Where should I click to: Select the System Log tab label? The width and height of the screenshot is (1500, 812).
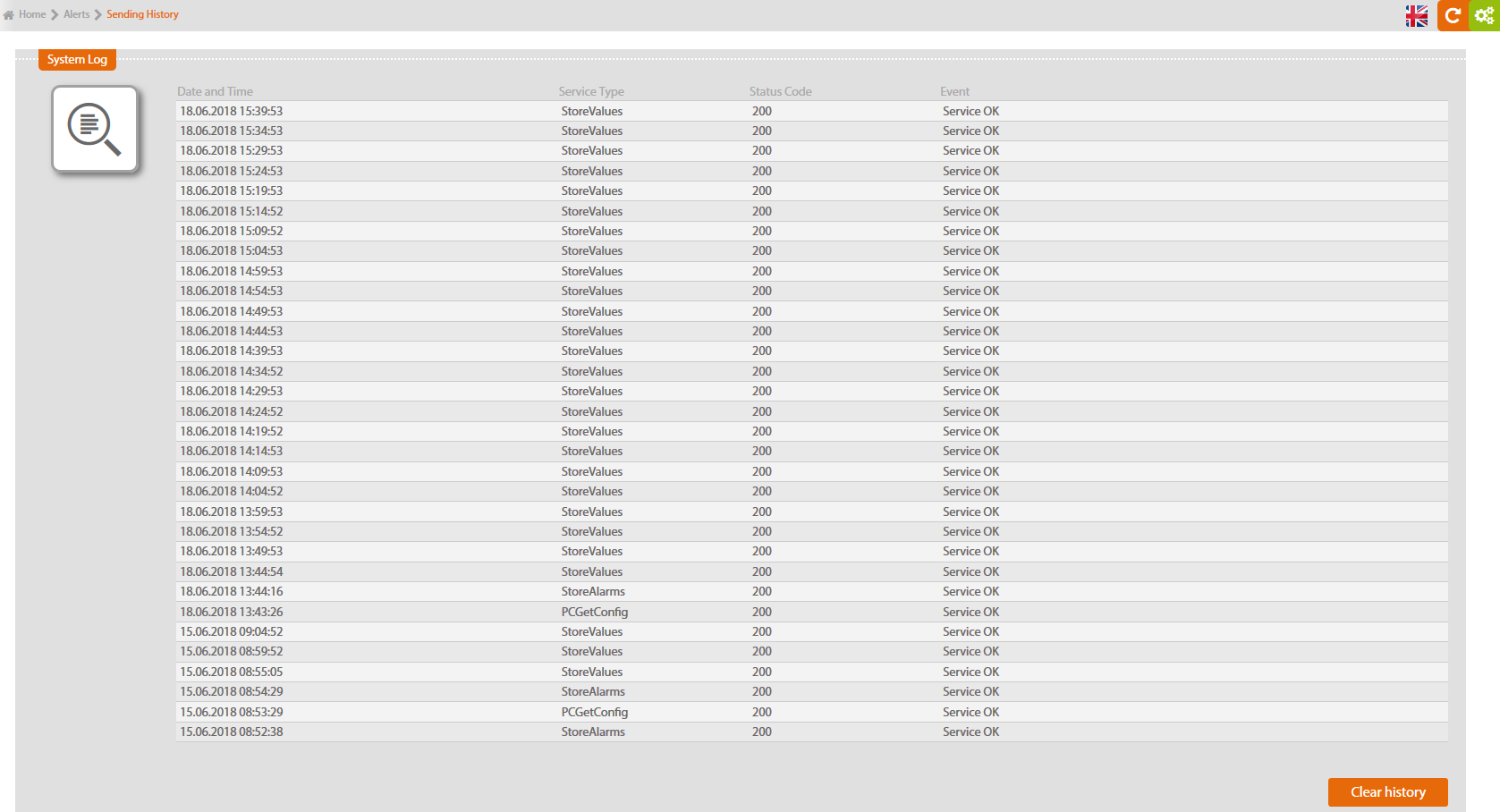(77, 60)
